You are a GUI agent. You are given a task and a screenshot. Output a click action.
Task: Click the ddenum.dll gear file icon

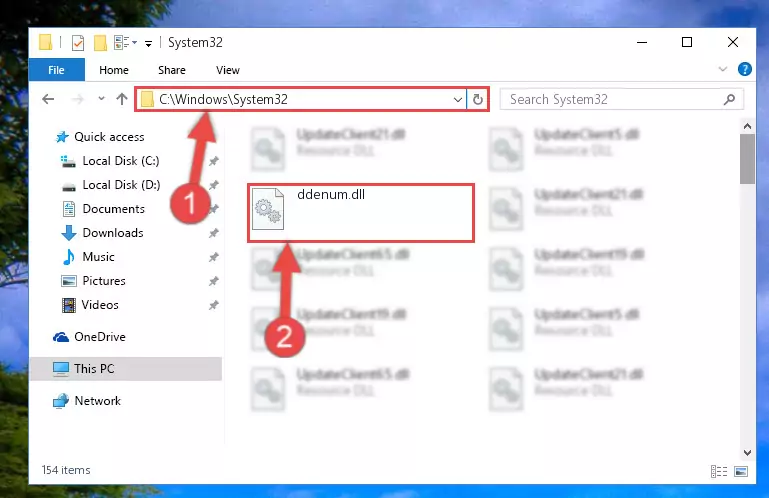tap(268, 210)
